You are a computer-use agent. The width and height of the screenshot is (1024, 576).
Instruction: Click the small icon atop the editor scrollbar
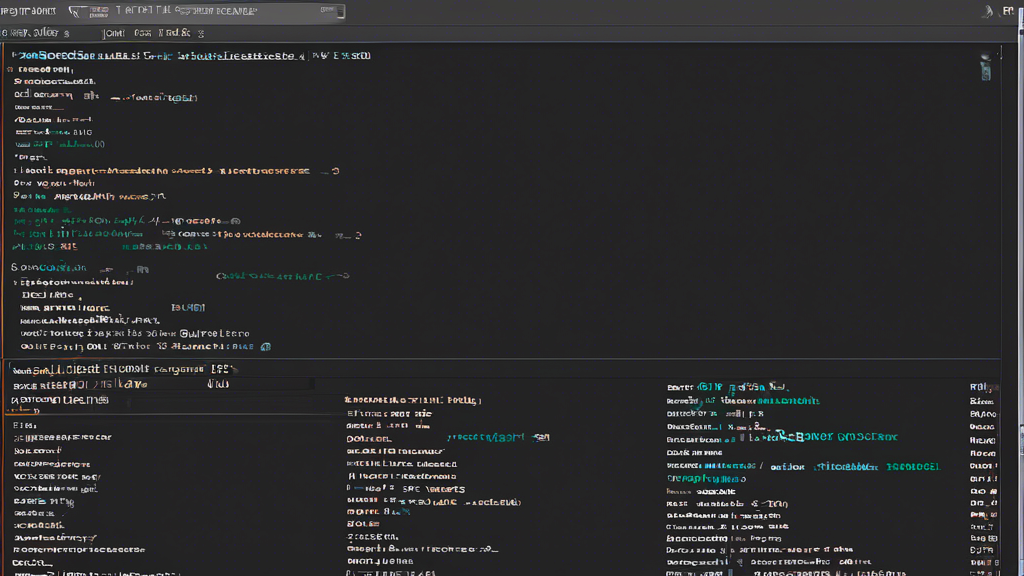coord(986,58)
